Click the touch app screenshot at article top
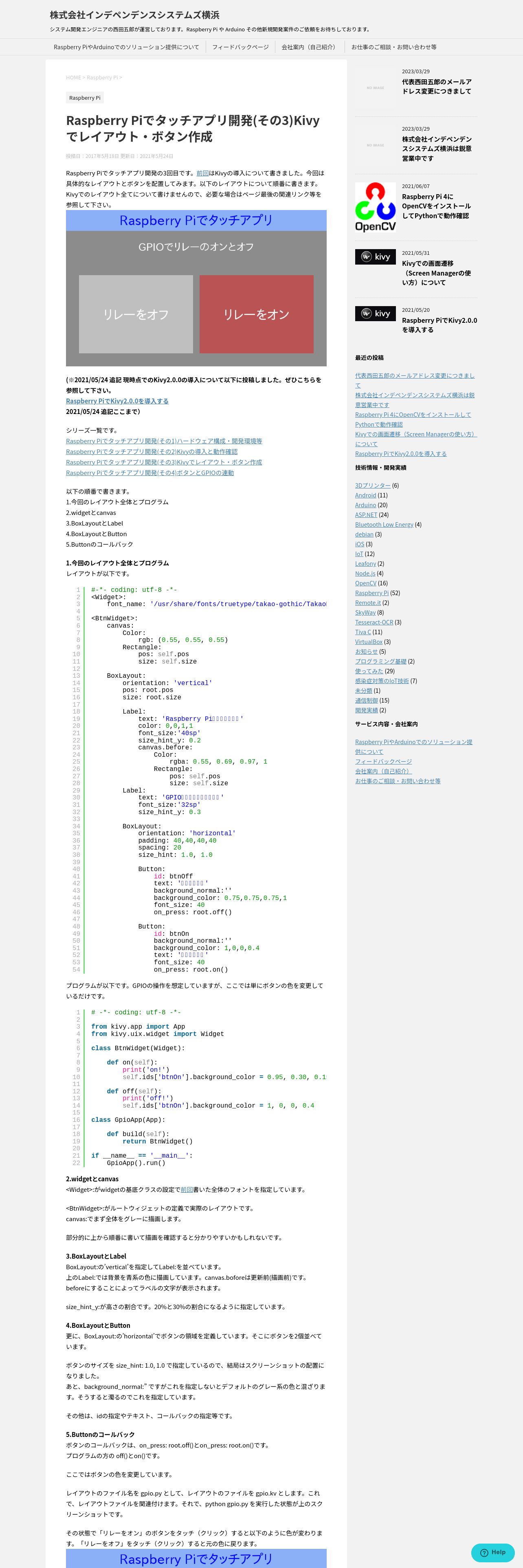Screen dimensions: 523x1568 196,288
